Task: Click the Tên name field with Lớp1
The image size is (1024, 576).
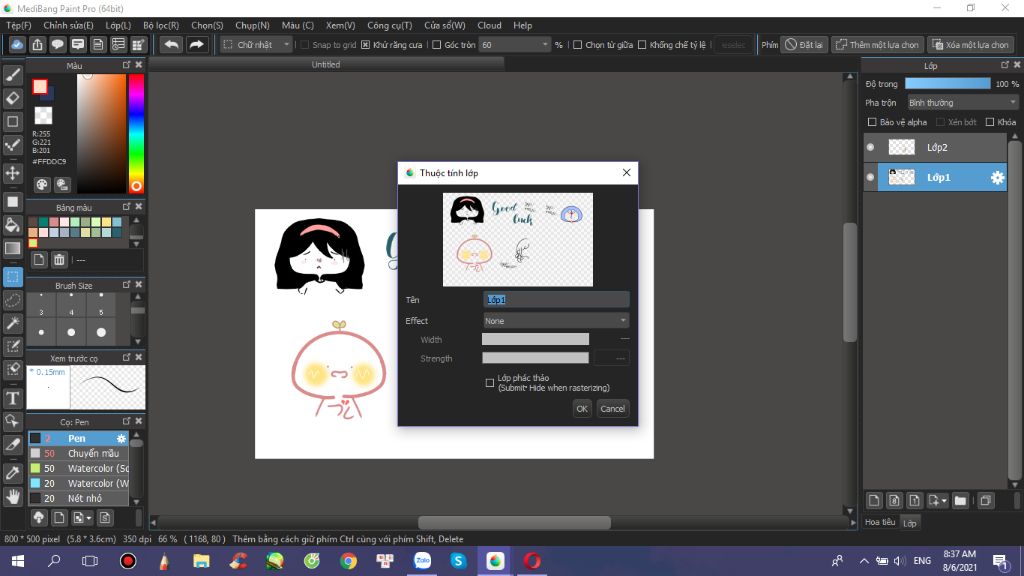Action: click(556, 300)
